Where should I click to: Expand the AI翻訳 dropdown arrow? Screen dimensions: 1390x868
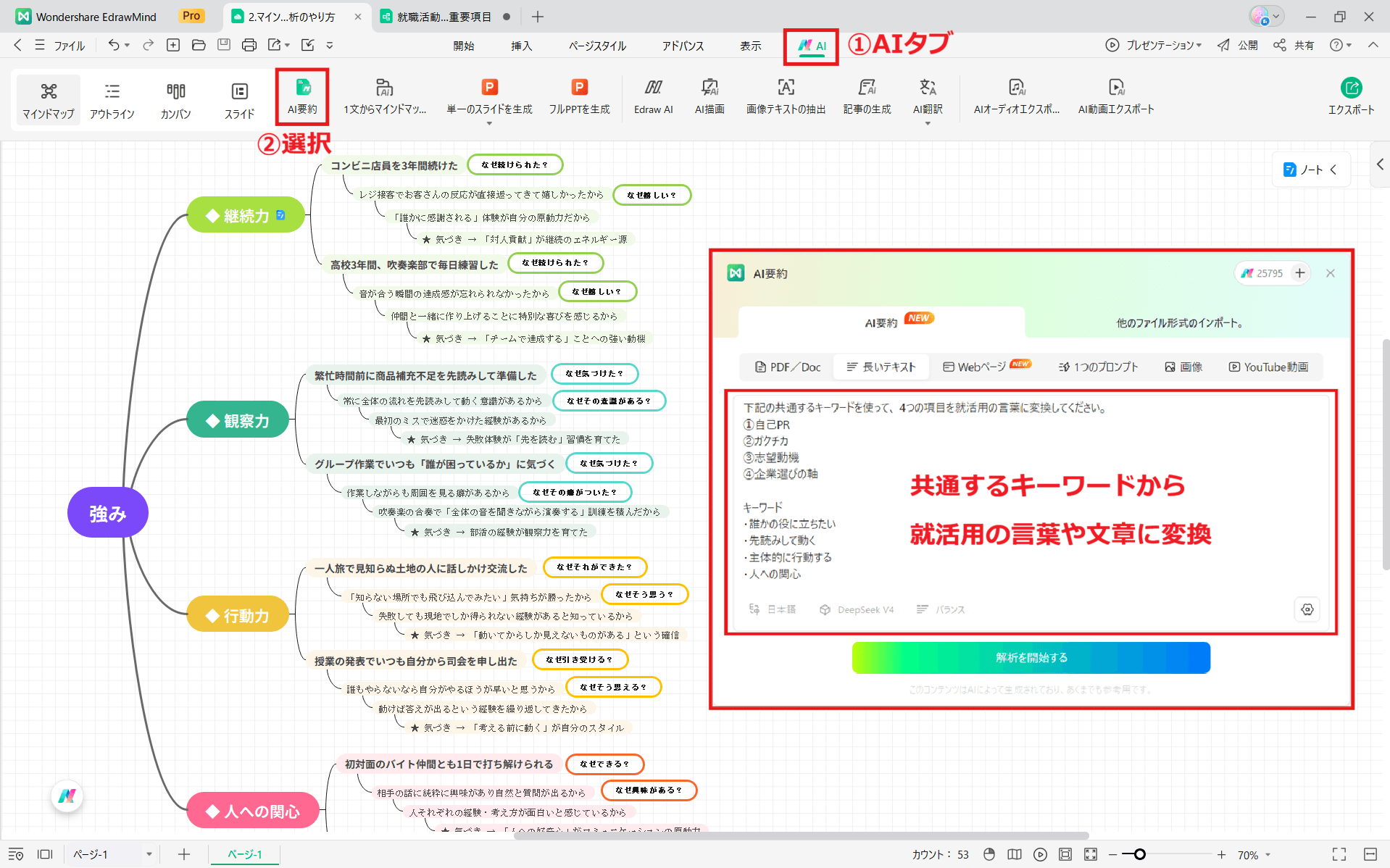(x=928, y=124)
